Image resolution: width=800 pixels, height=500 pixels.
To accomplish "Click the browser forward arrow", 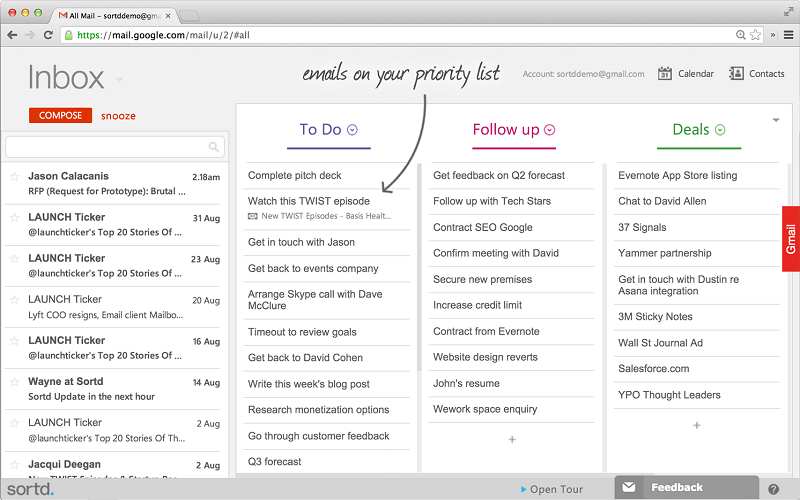I will coord(30,35).
